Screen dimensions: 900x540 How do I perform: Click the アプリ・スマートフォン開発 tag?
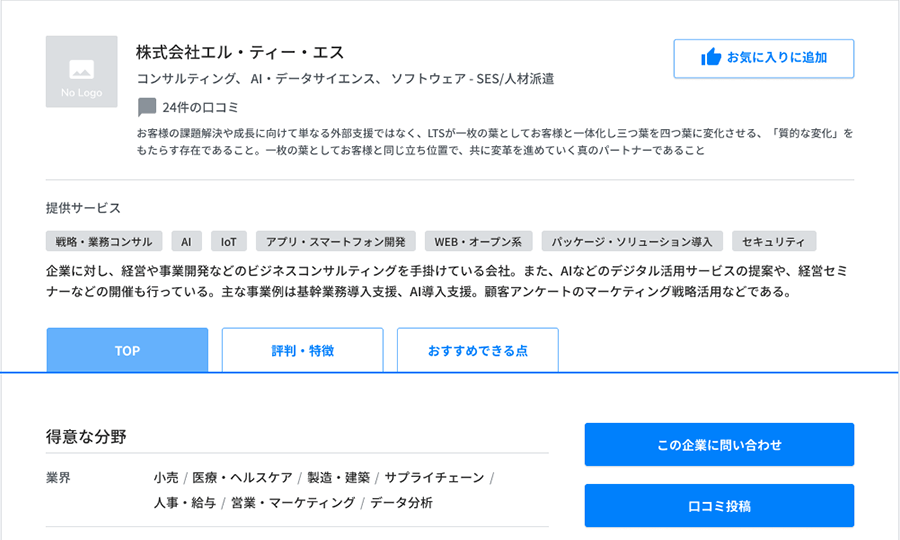coord(336,242)
